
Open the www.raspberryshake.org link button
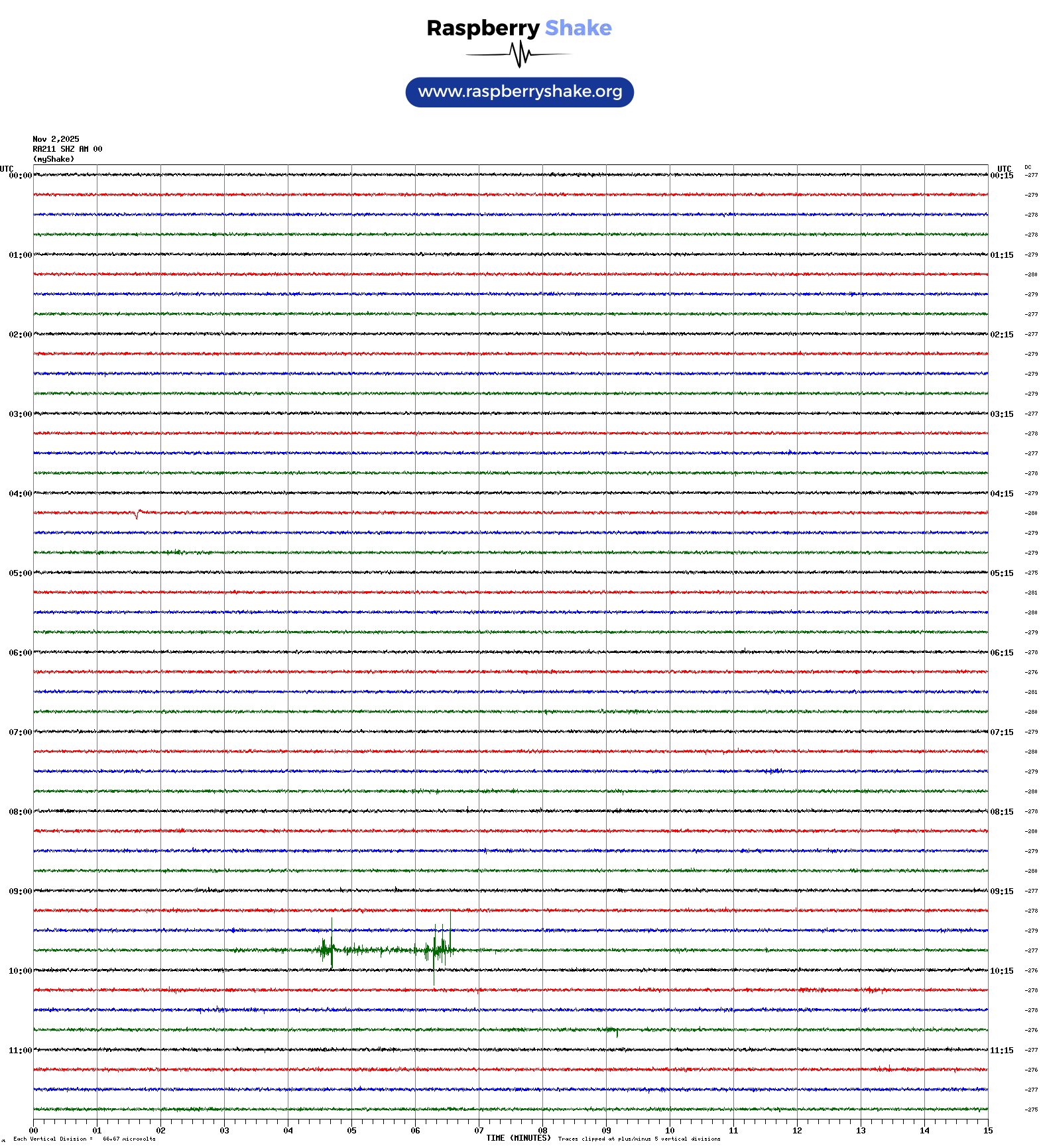pos(520,92)
